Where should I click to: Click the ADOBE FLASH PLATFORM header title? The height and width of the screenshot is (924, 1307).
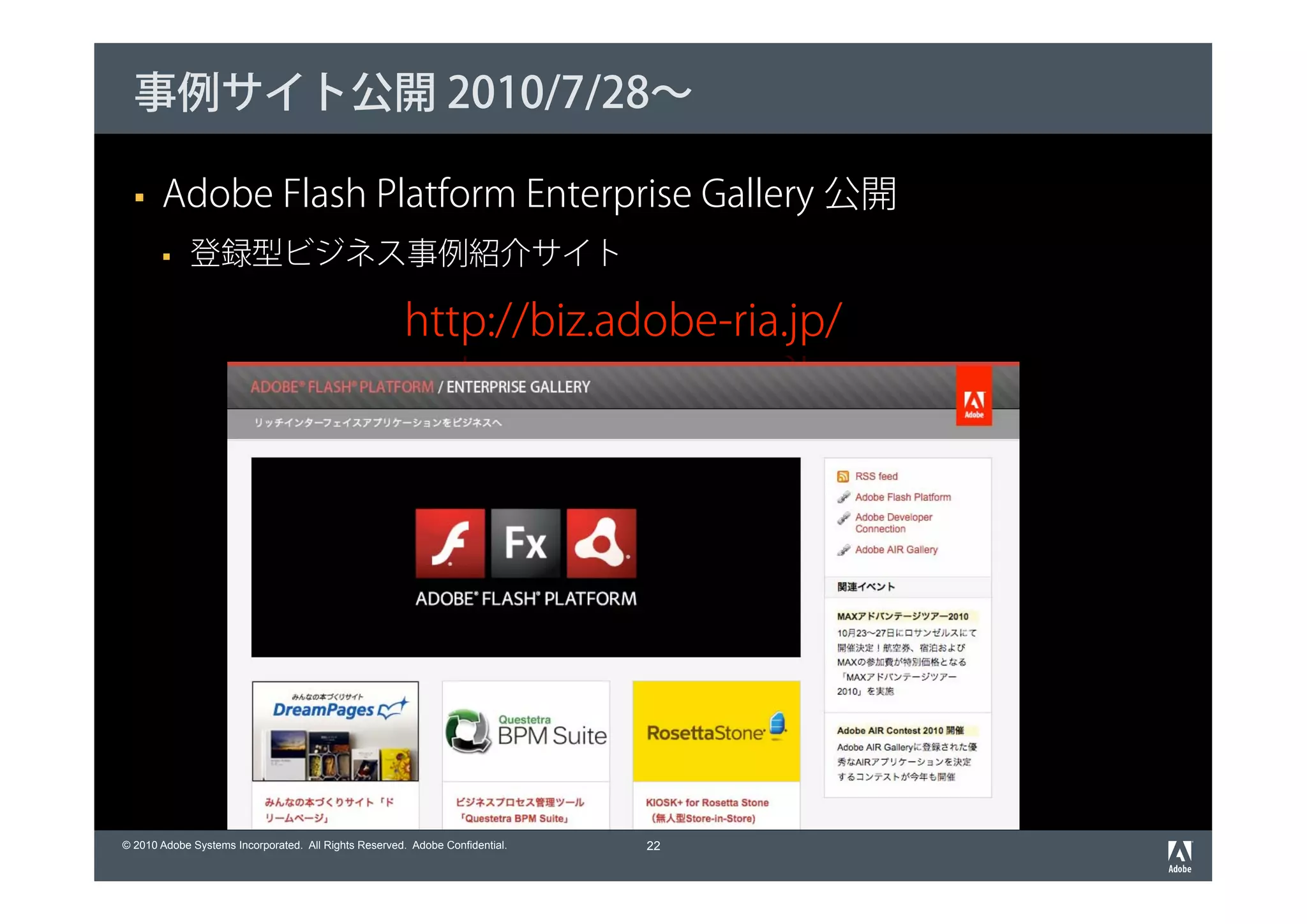pyautogui.click(x=342, y=387)
